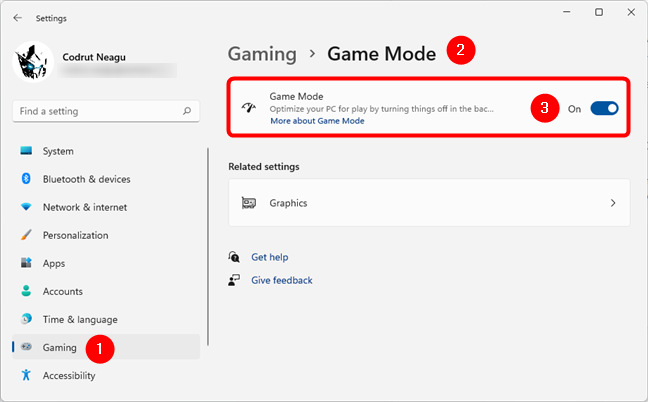Open More about Game Mode link
The image size is (648, 402).
click(x=316, y=121)
